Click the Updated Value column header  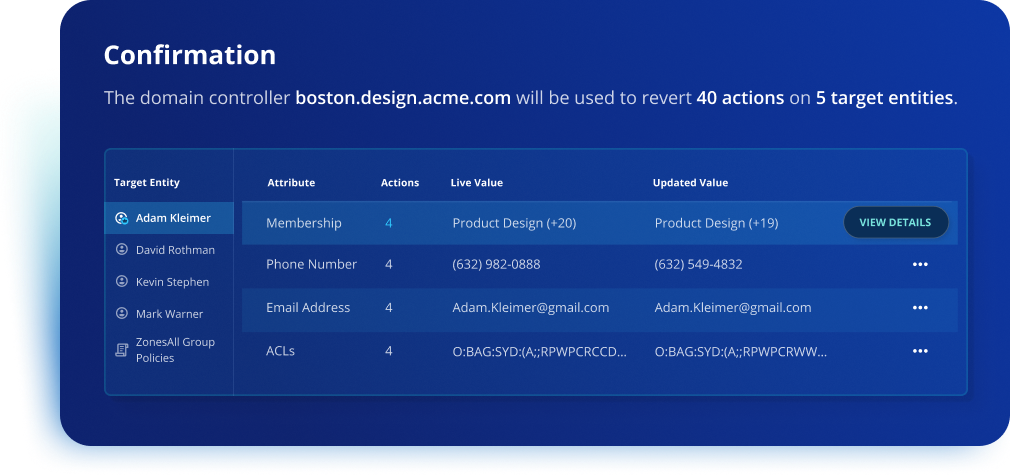point(690,183)
